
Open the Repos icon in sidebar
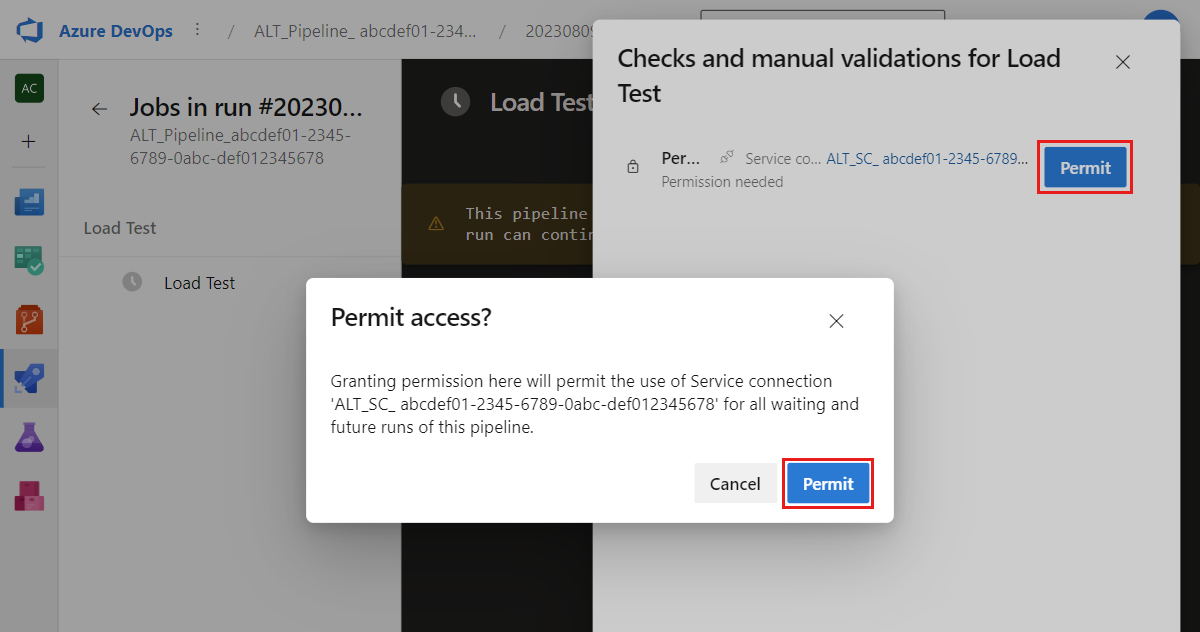click(29, 320)
